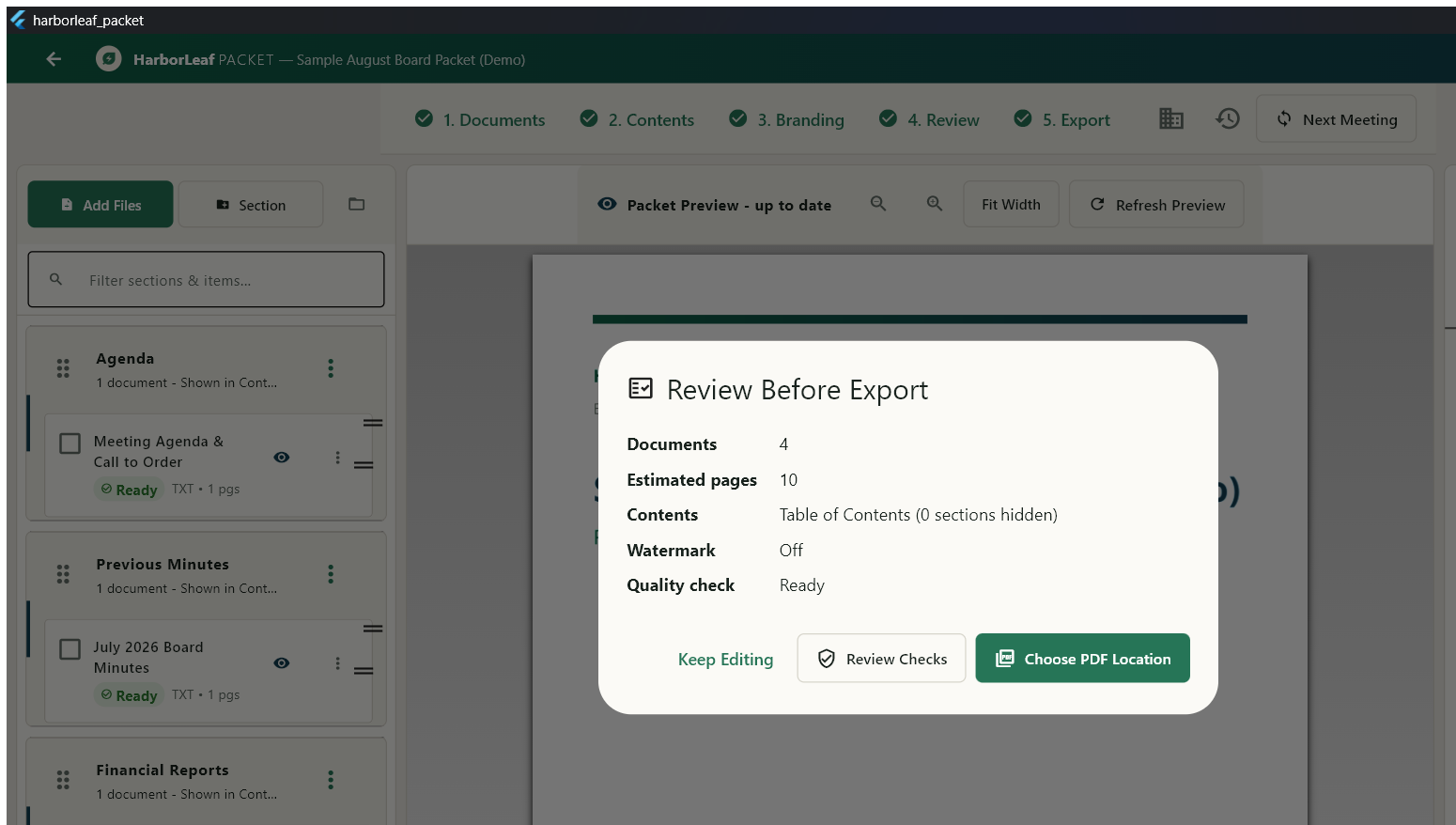Click the search icon in filter field
The width and height of the screenshot is (1456, 825).
56,279
